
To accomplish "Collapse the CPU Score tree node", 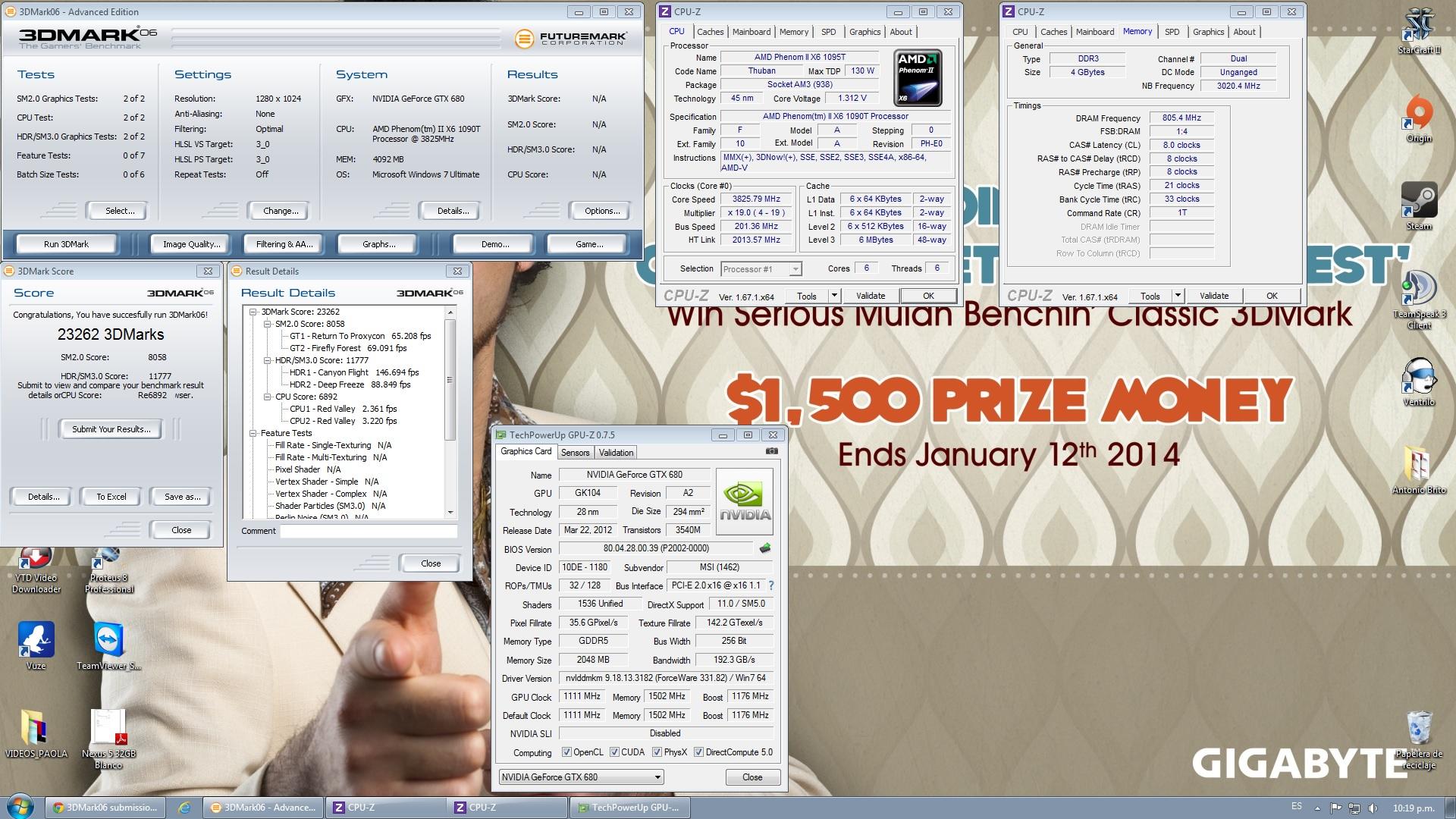I will [268, 397].
